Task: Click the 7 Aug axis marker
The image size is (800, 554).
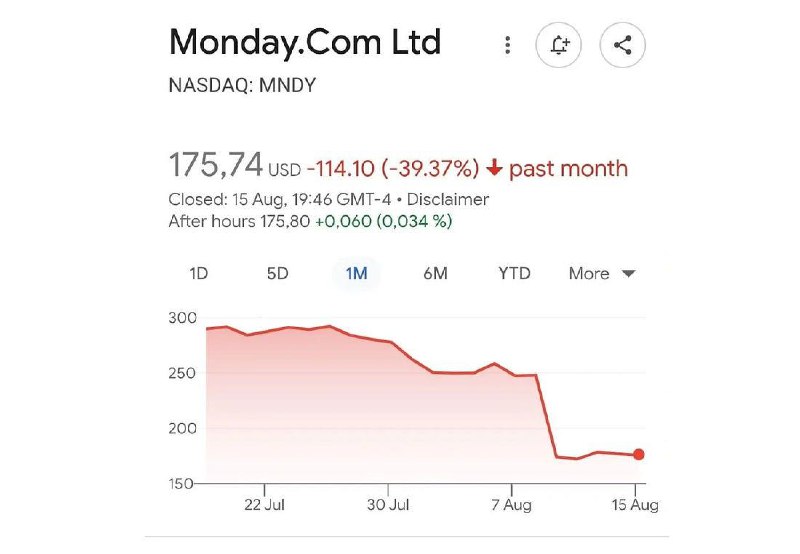Action: point(512,505)
